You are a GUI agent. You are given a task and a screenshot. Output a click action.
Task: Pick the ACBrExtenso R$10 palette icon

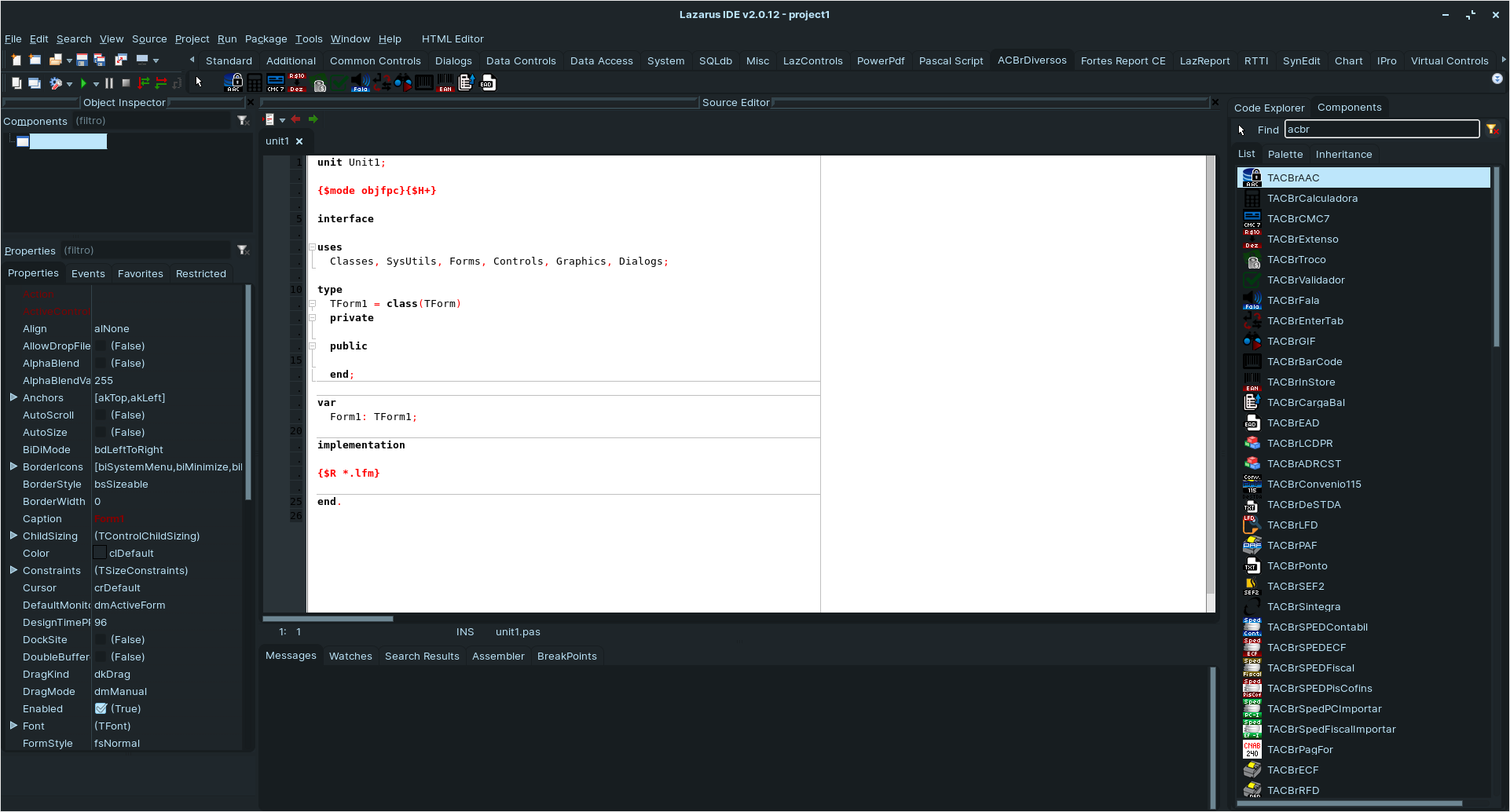point(296,82)
